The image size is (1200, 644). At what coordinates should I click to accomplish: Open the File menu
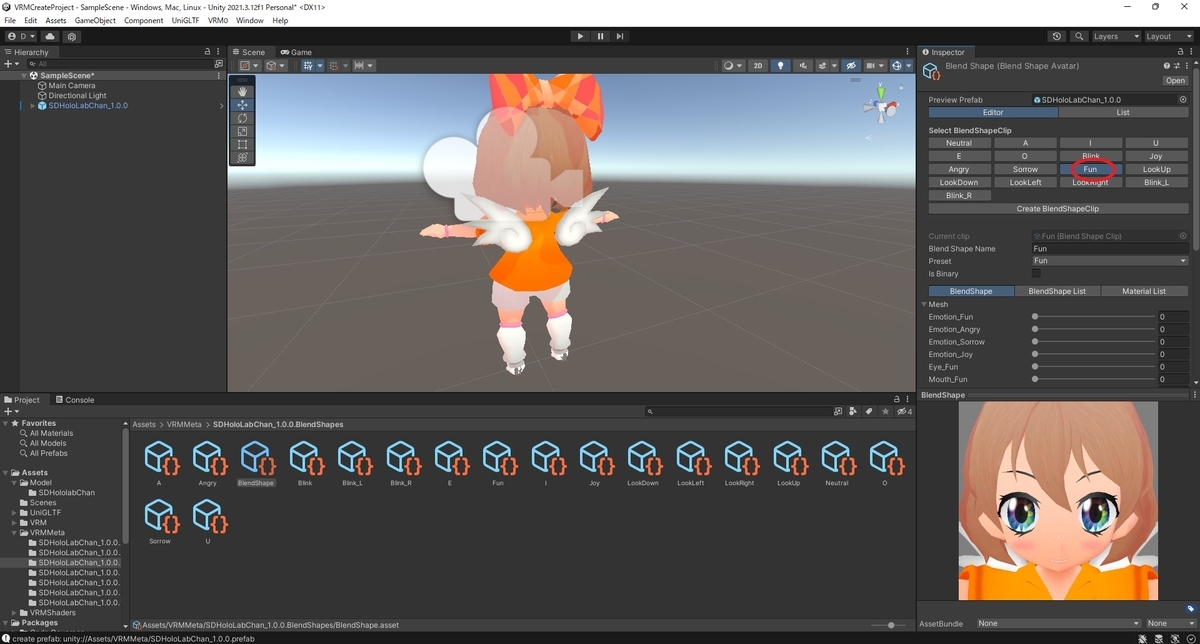(x=11, y=20)
